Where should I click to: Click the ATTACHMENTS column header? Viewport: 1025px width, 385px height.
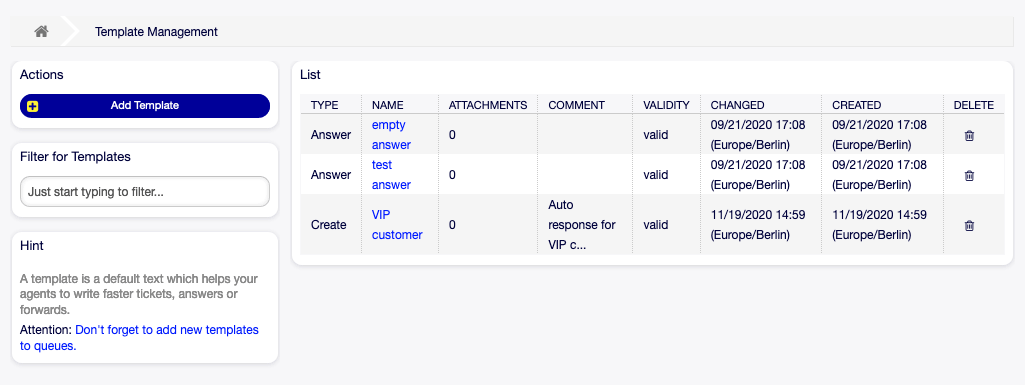point(488,105)
